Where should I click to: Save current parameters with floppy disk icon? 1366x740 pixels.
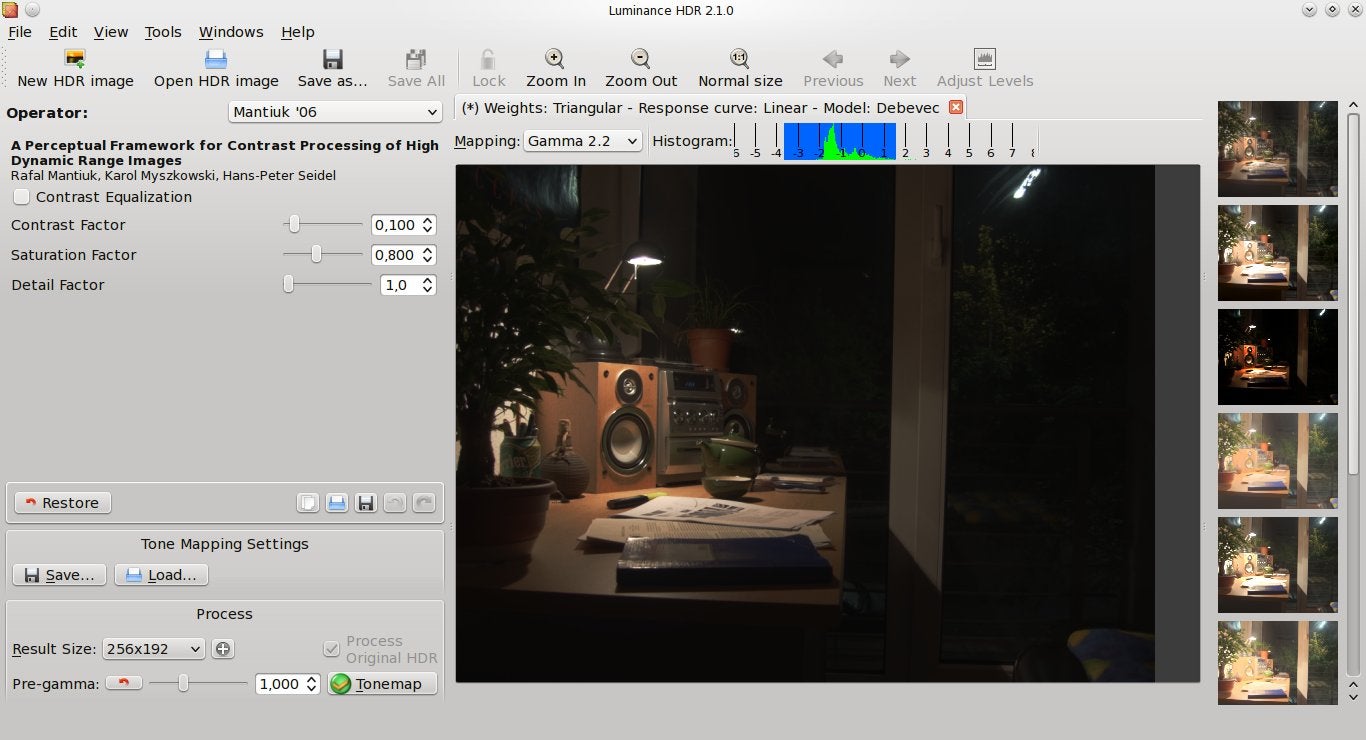(x=365, y=502)
